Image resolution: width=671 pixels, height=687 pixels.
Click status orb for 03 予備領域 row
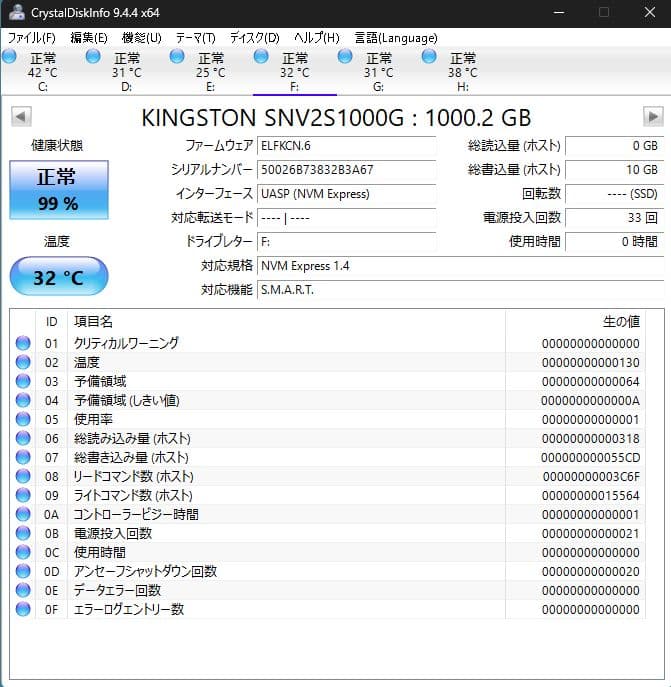(x=23, y=381)
